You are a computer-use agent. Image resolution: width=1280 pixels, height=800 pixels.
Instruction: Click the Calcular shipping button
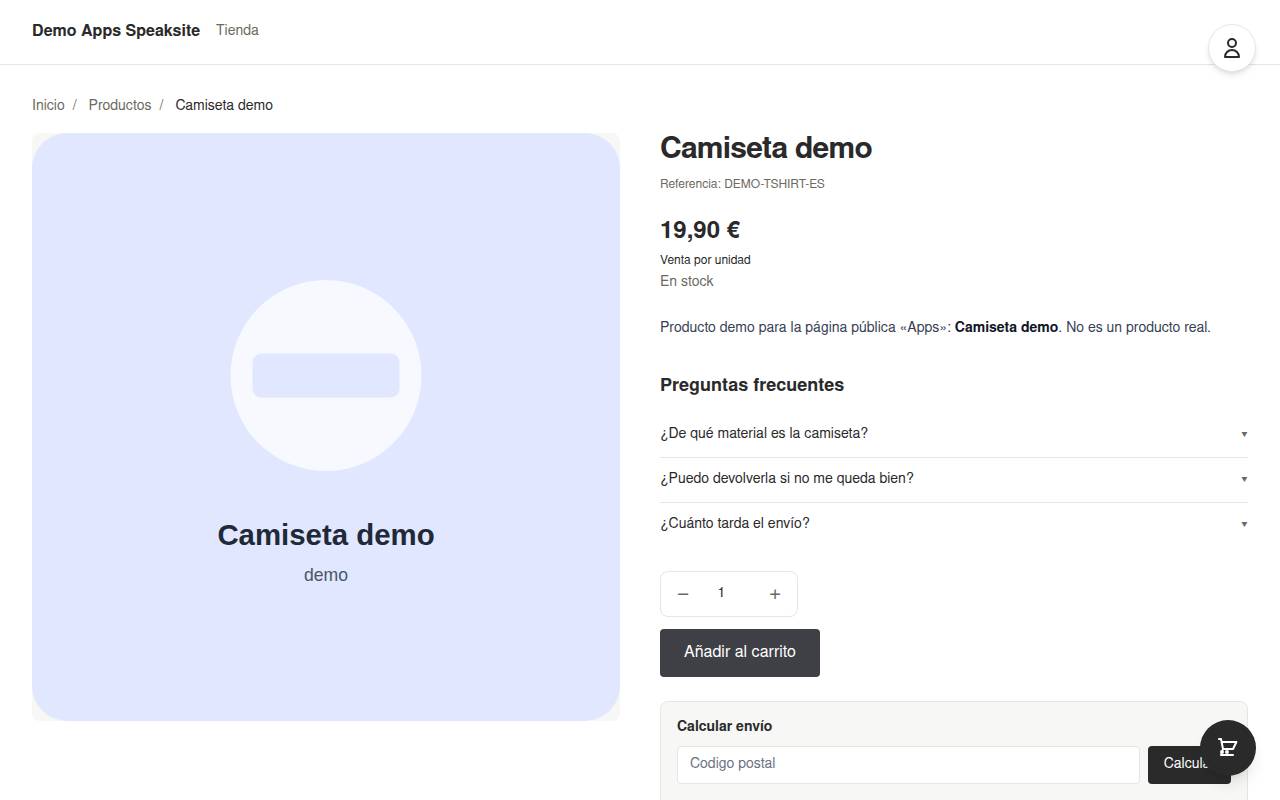click(1189, 764)
